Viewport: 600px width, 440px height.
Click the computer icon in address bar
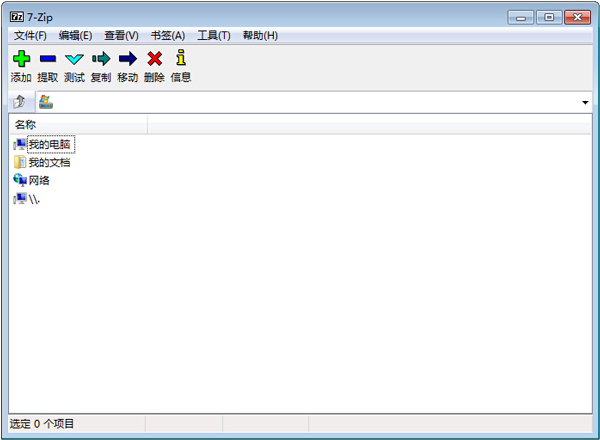pos(46,102)
